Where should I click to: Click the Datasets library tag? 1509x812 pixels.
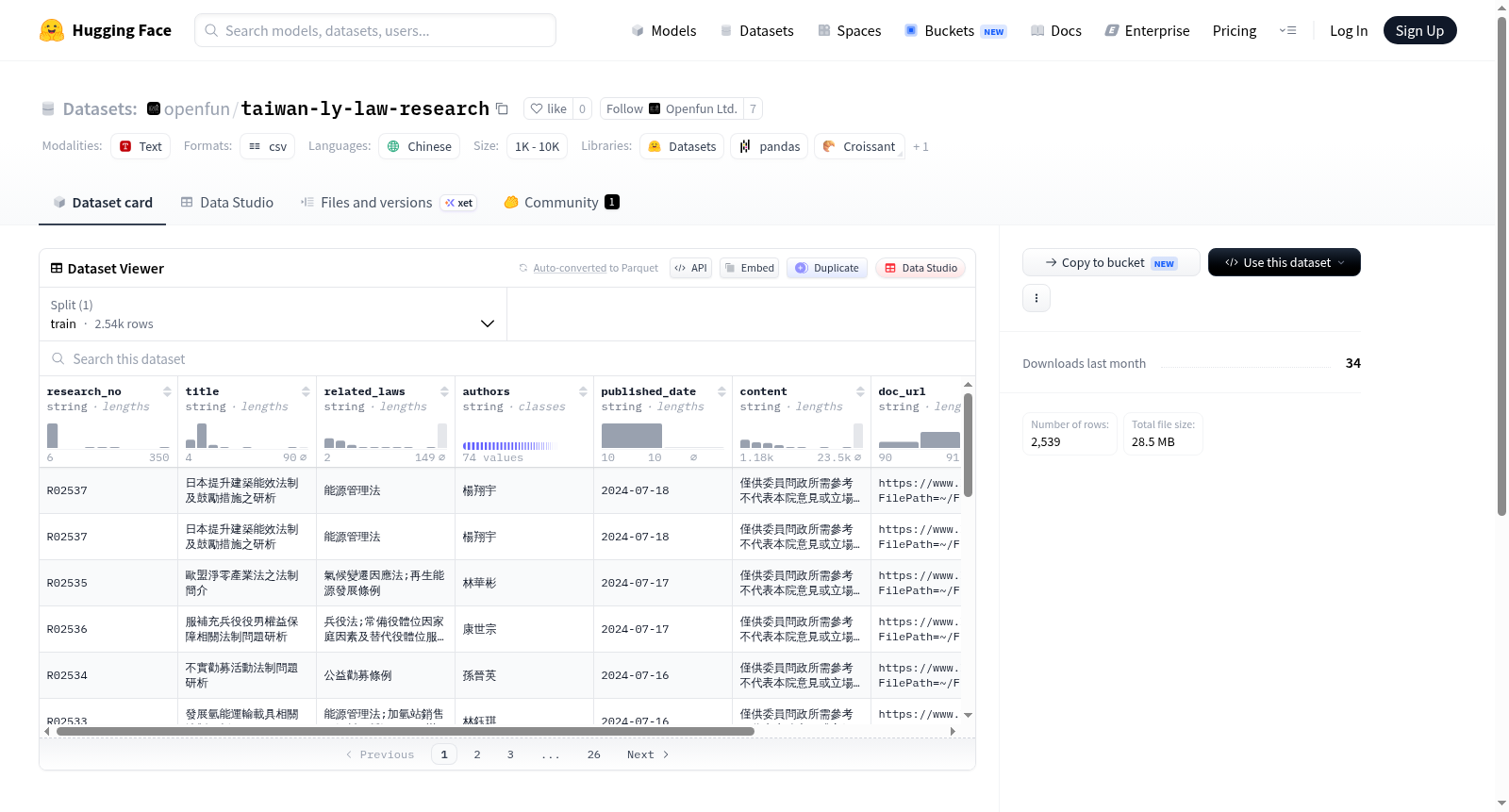[x=682, y=146]
